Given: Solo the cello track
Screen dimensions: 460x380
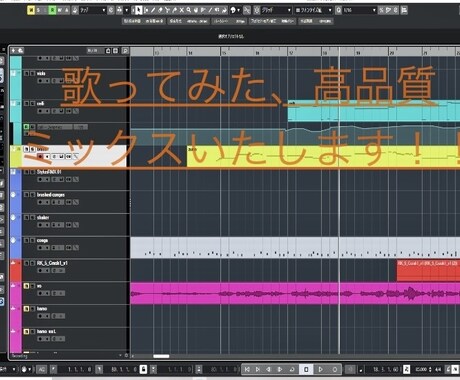Looking at the screenshot, I should tap(32, 104).
